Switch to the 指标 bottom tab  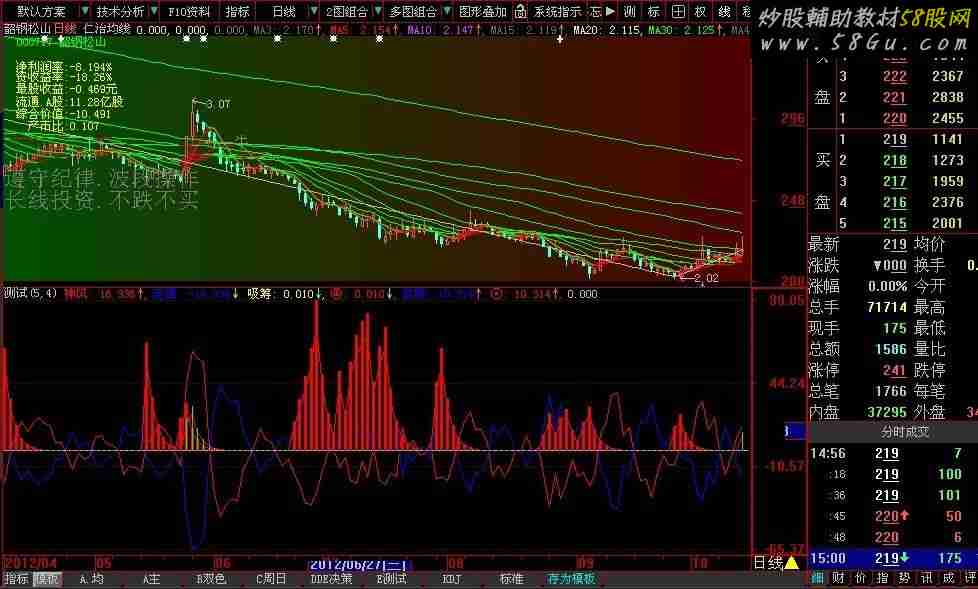click(x=16, y=579)
